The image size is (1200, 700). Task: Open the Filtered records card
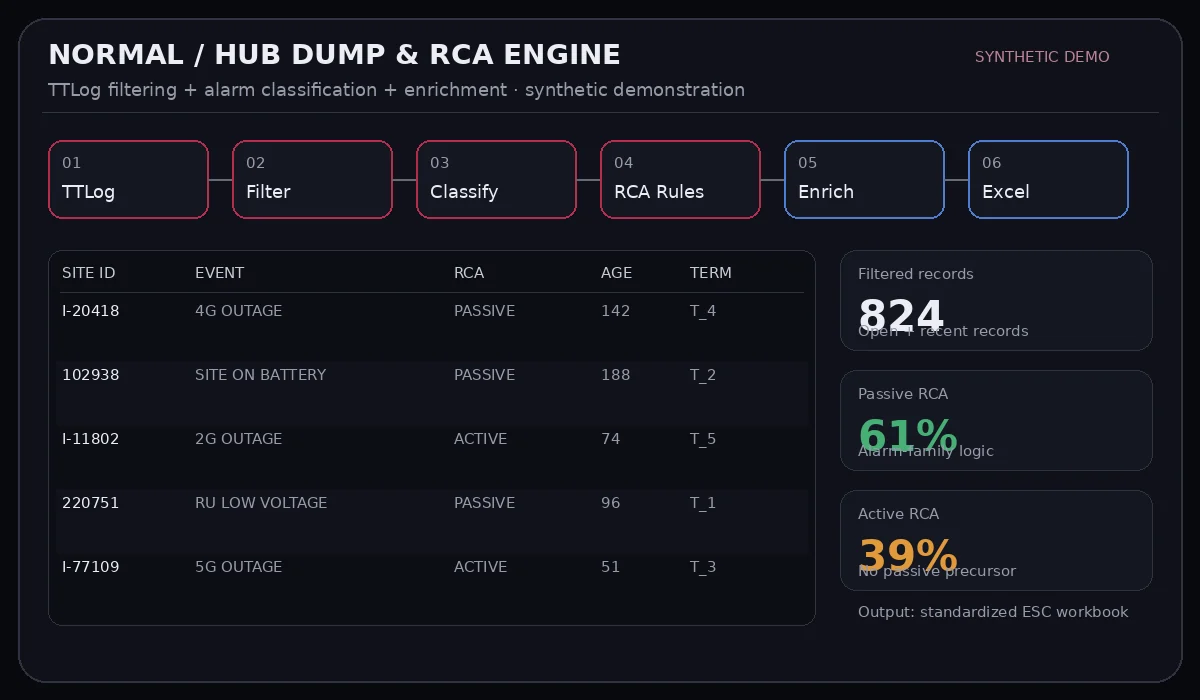click(x=996, y=300)
